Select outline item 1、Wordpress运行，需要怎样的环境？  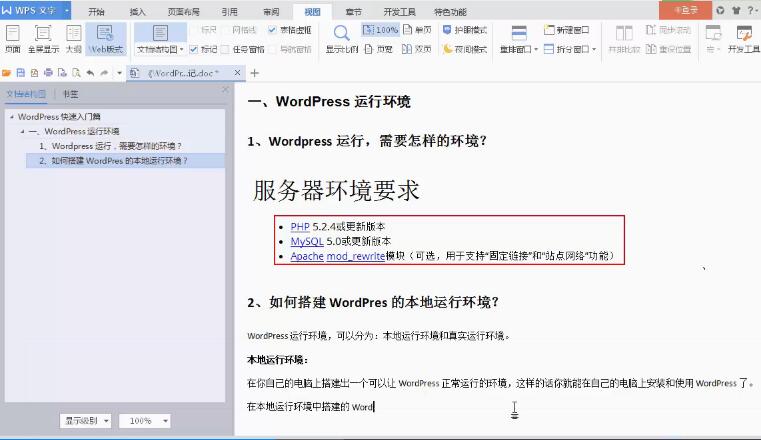click(110, 146)
